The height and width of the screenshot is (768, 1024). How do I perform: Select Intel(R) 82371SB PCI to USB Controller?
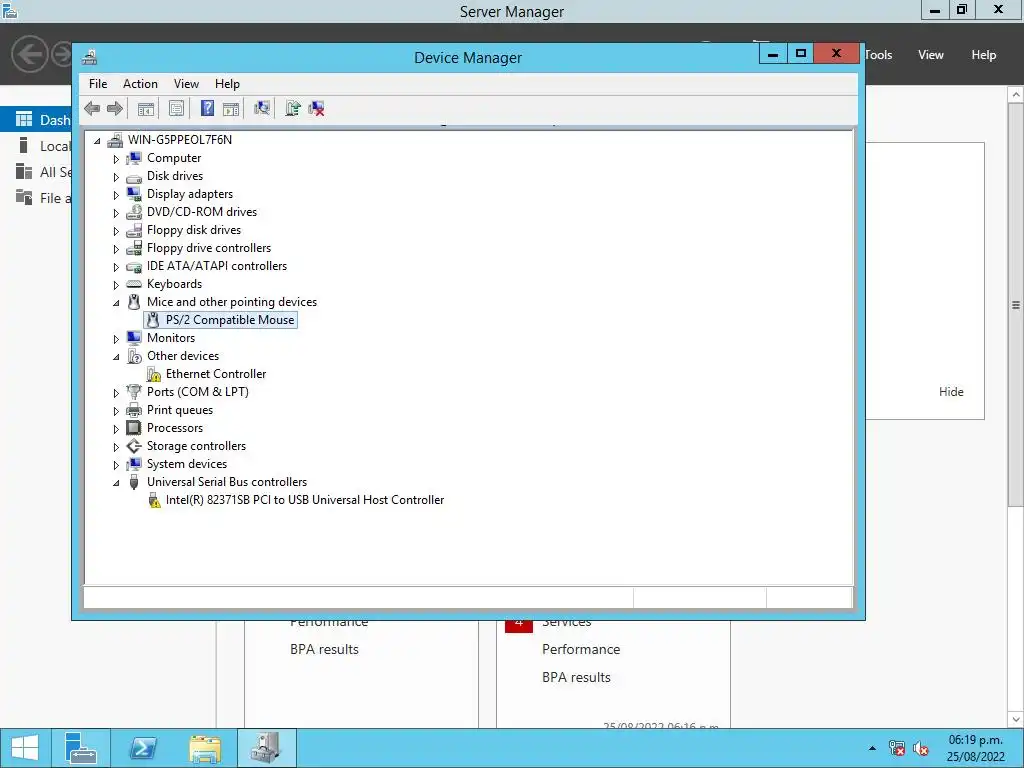coord(304,500)
